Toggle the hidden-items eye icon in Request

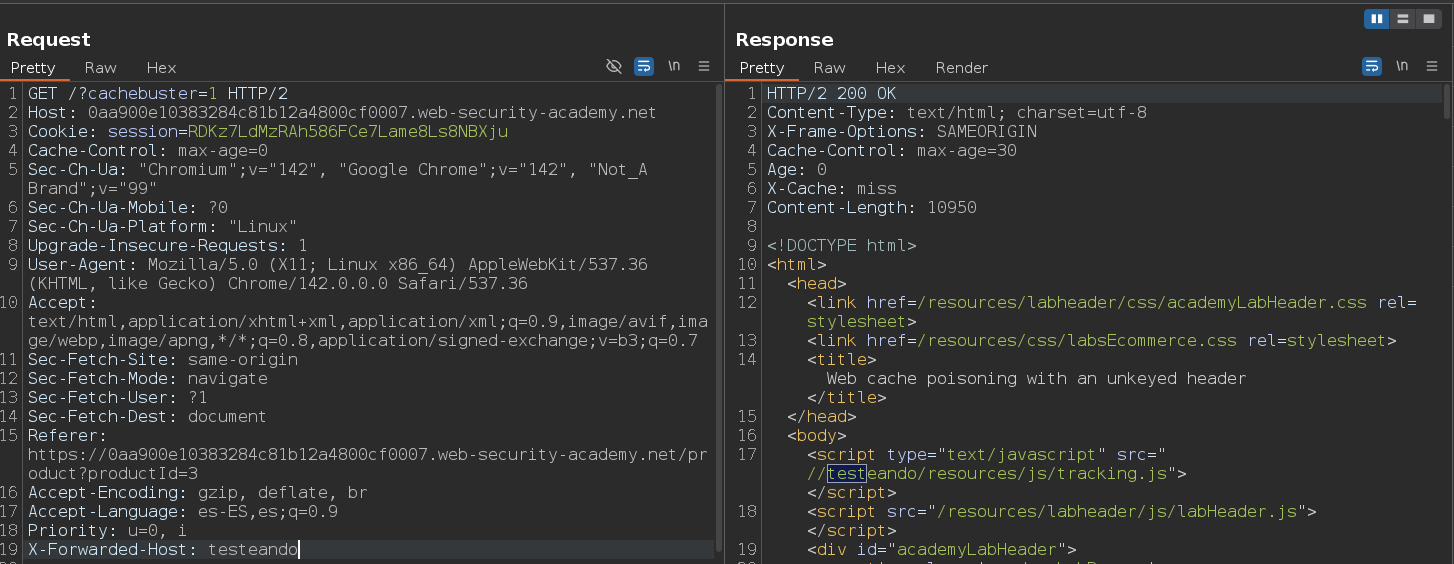point(614,66)
